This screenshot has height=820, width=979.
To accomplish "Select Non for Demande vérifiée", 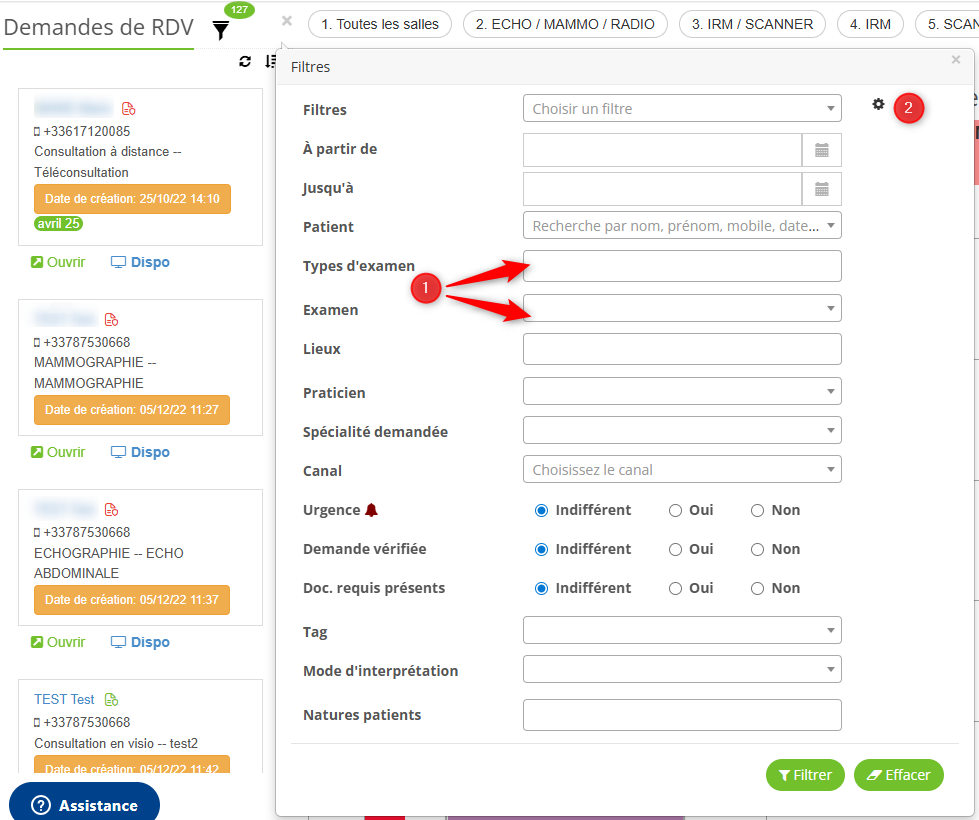I will (758, 549).
